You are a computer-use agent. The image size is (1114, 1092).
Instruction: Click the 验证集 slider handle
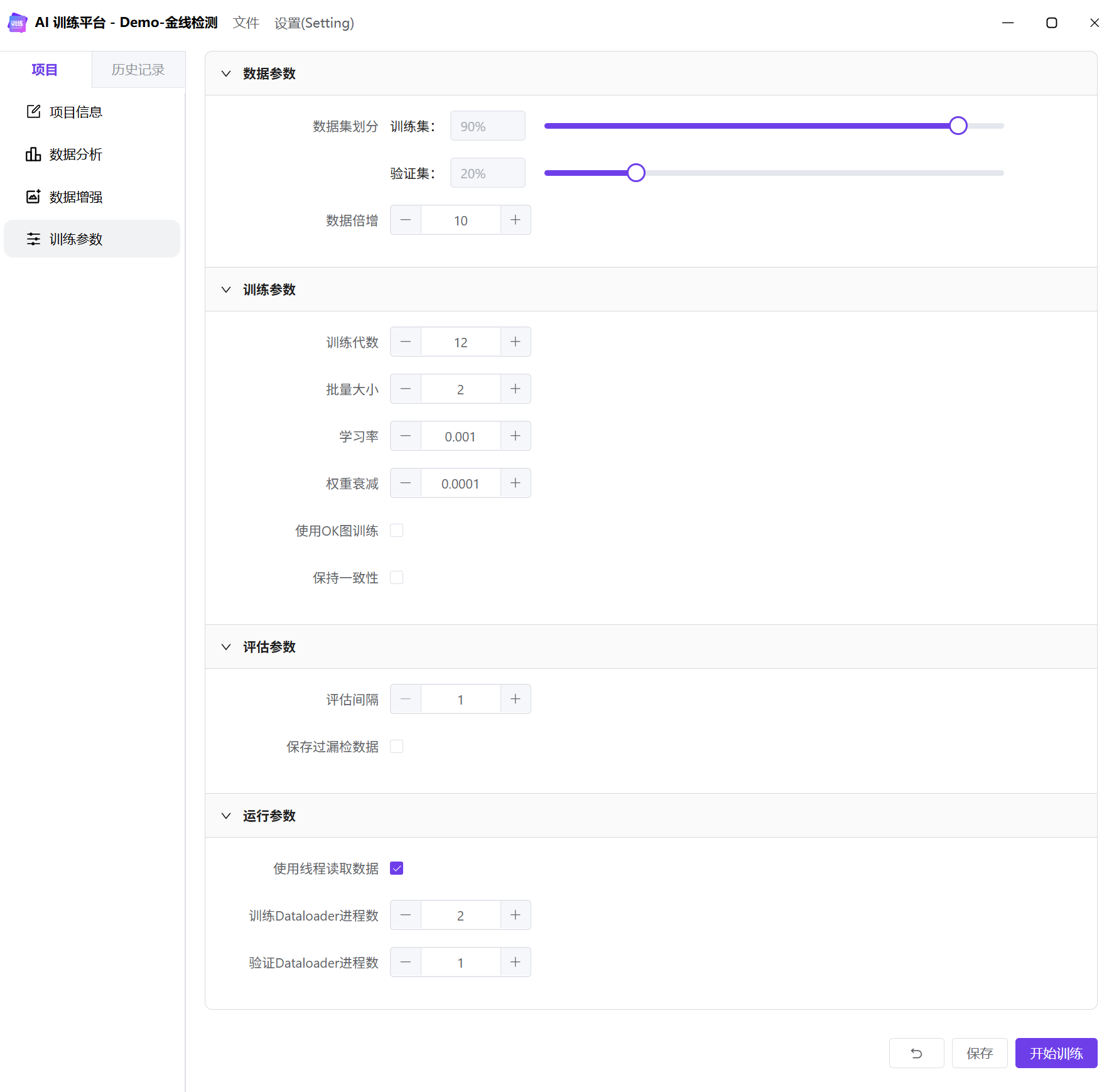click(635, 173)
